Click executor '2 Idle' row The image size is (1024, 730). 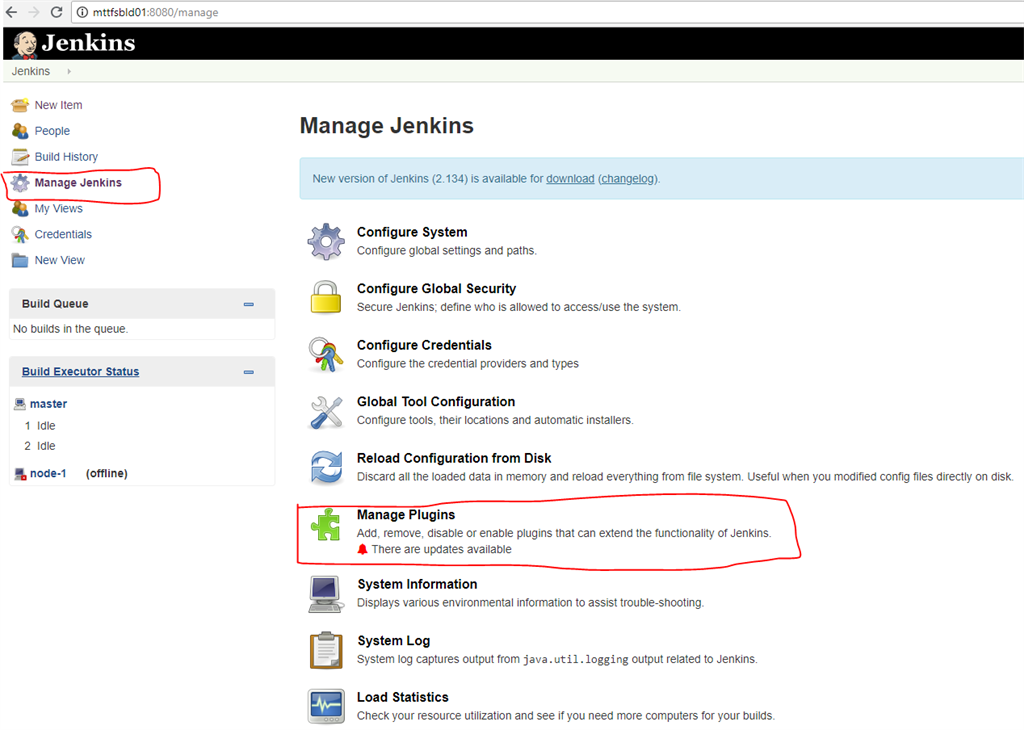[40, 446]
